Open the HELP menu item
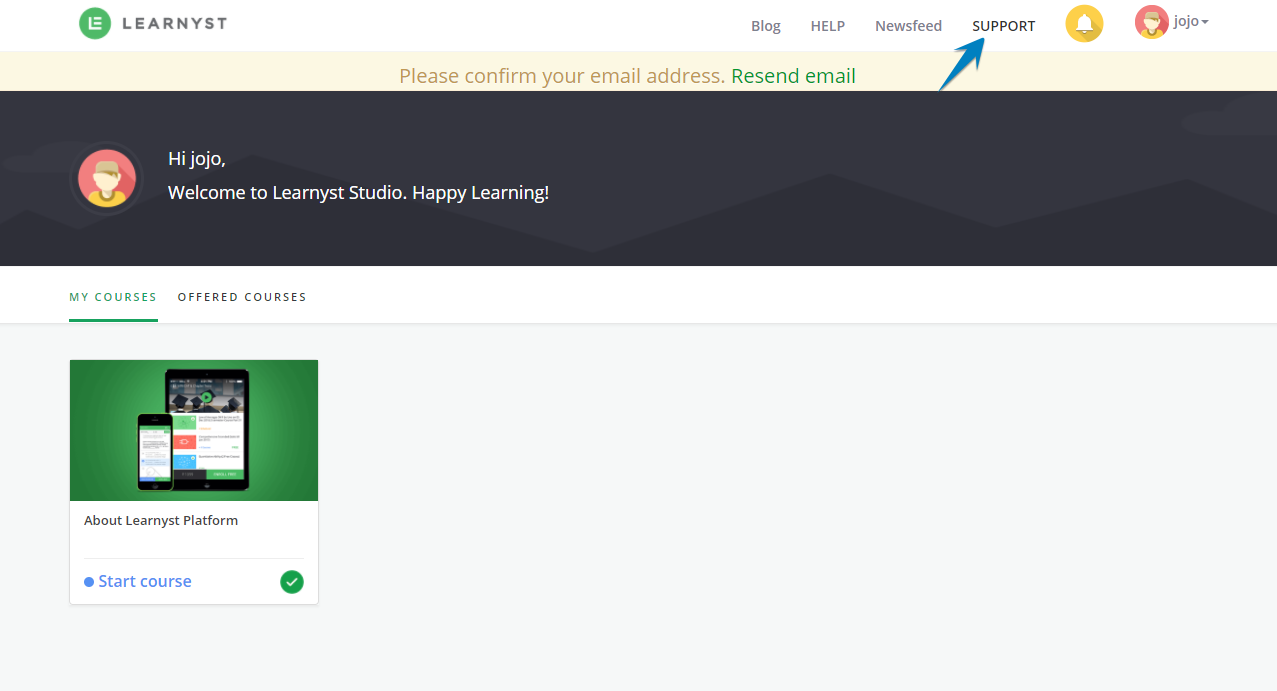 click(x=828, y=26)
